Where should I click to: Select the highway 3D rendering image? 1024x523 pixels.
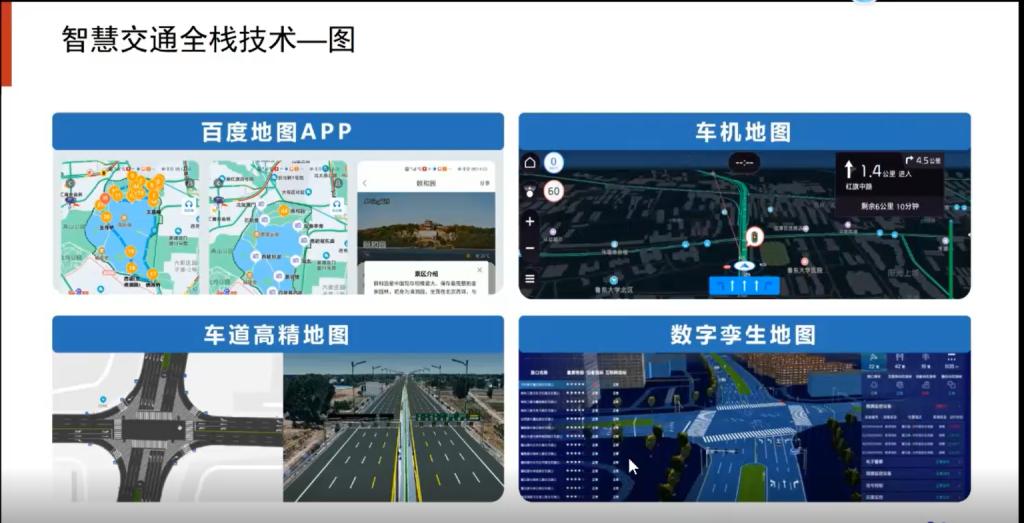393,427
